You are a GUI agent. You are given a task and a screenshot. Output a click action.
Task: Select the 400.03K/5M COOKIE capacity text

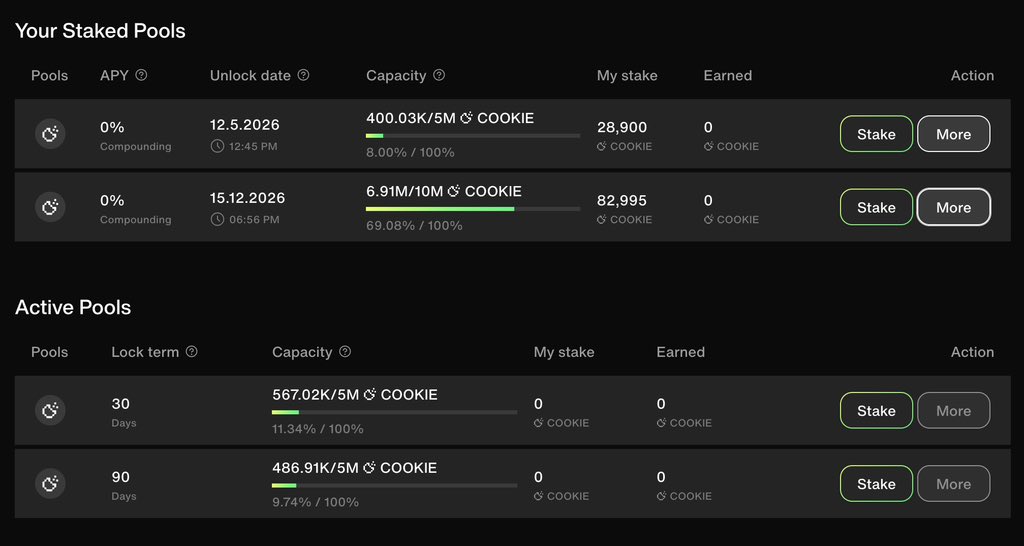[x=450, y=118]
